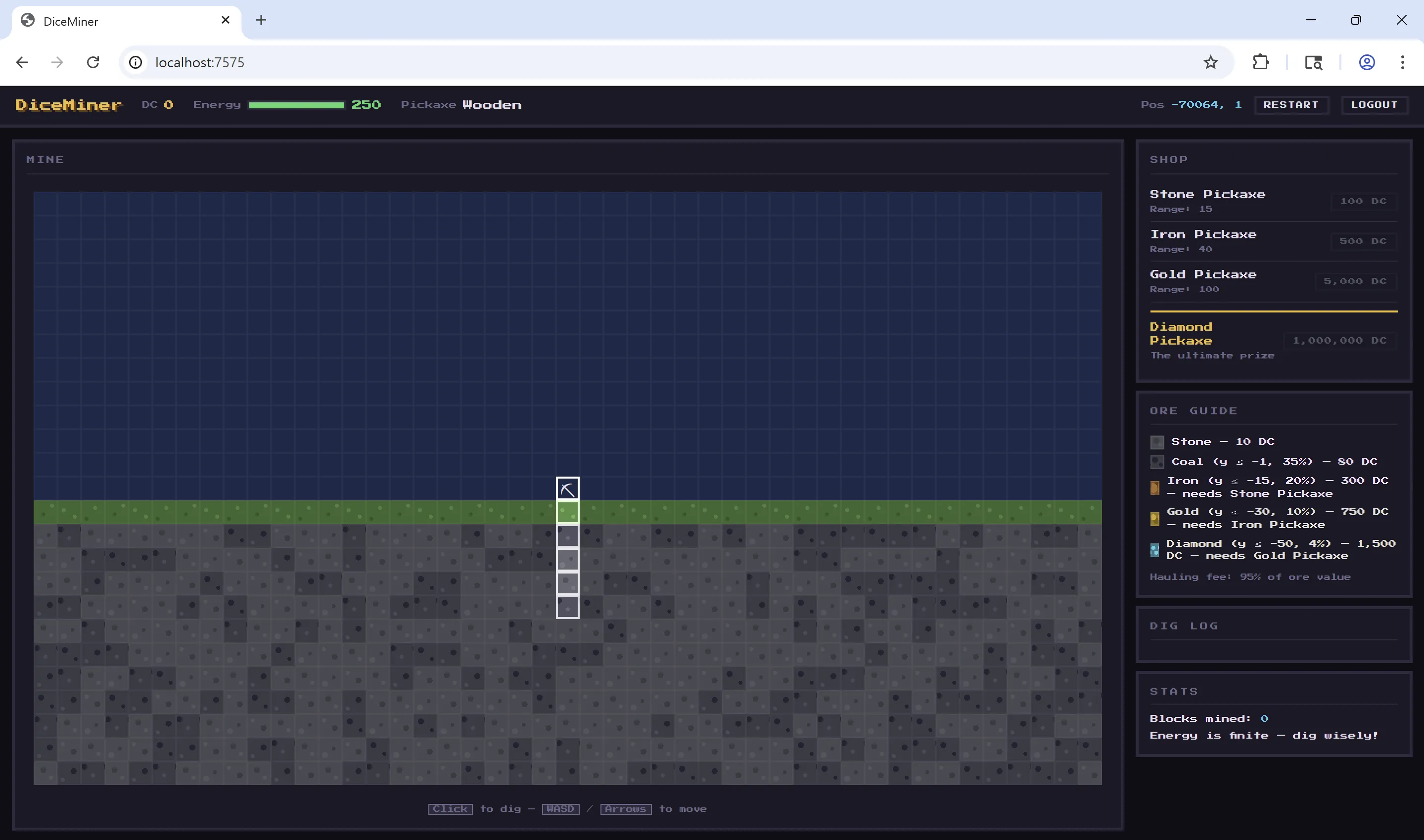Buy the Iron Pickaxe for 500 DC

[1363, 241]
